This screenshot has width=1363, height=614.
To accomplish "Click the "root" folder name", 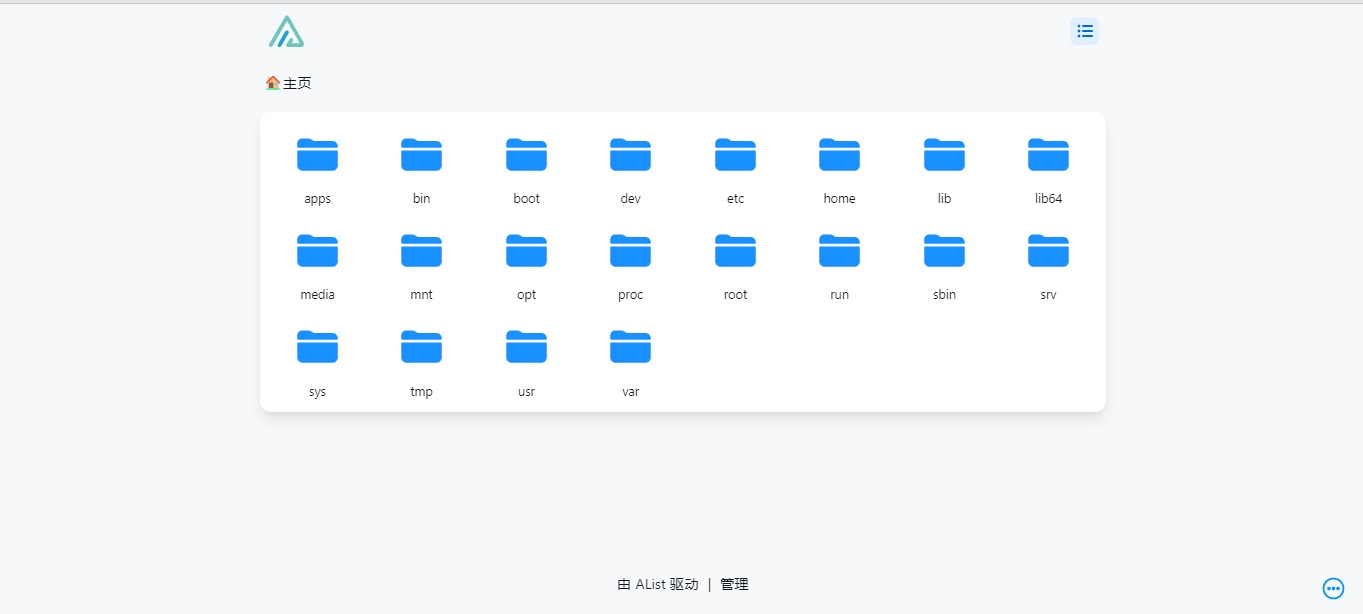I will (x=735, y=295).
